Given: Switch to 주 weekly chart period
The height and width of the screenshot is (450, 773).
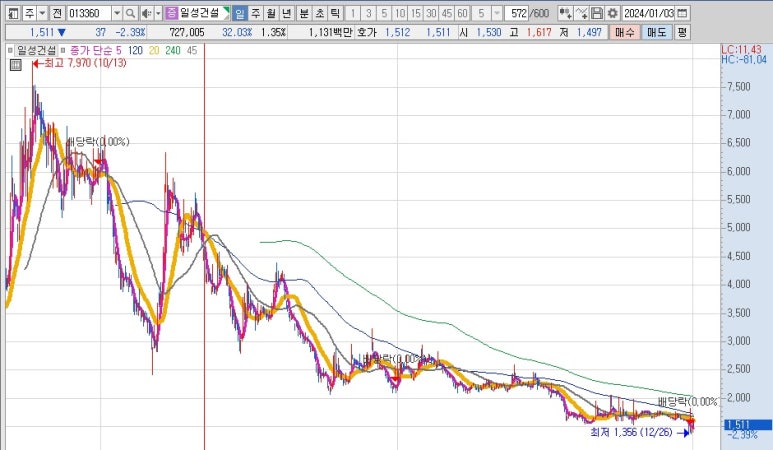Looking at the screenshot, I should click(x=255, y=13).
